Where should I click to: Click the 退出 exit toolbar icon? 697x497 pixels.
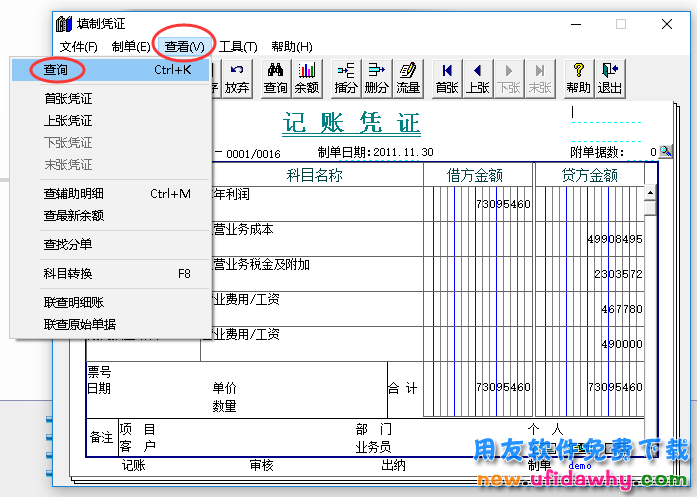(x=609, y=78)
